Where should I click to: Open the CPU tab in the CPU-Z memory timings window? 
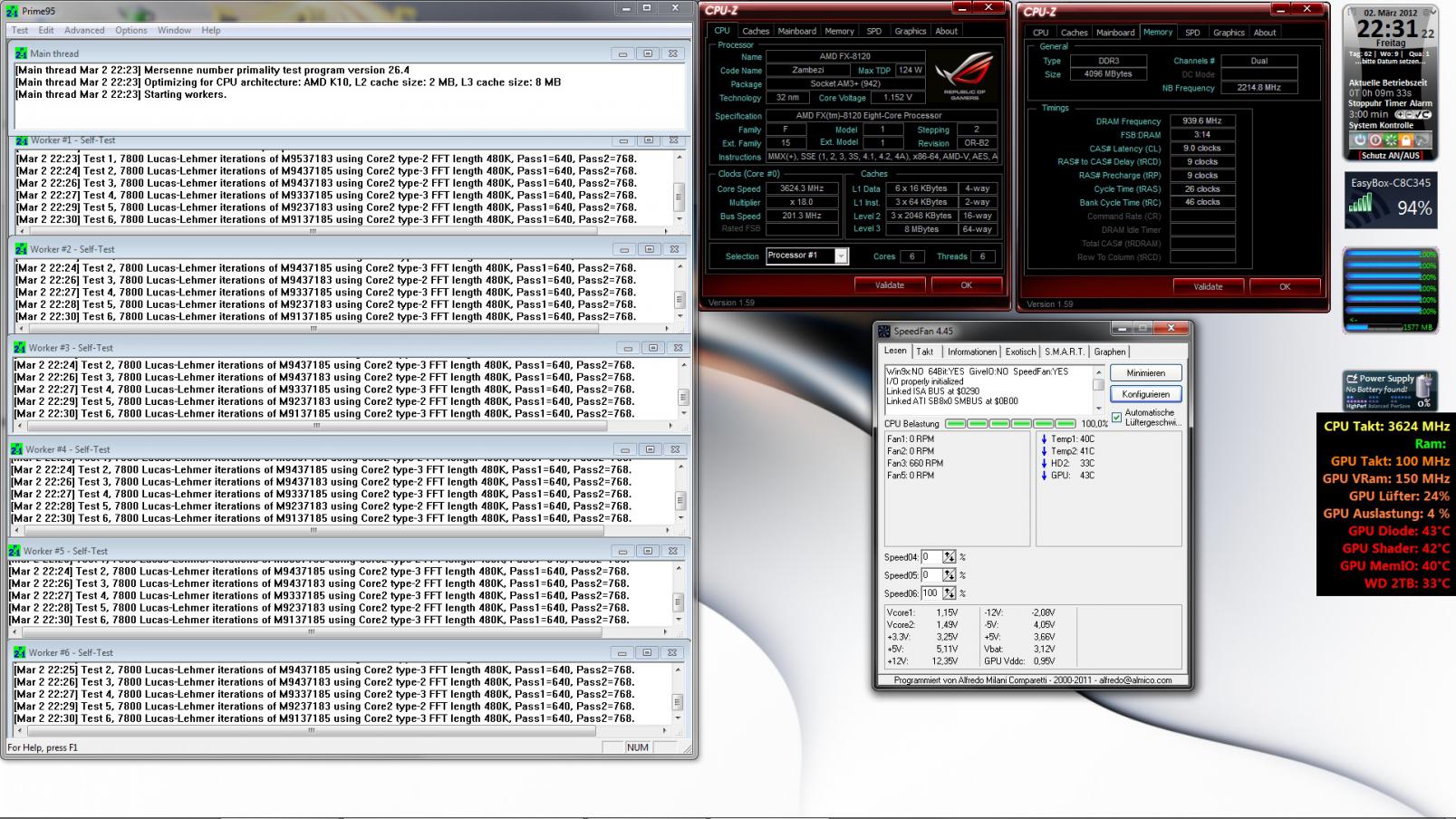[x=1041, y=33]
